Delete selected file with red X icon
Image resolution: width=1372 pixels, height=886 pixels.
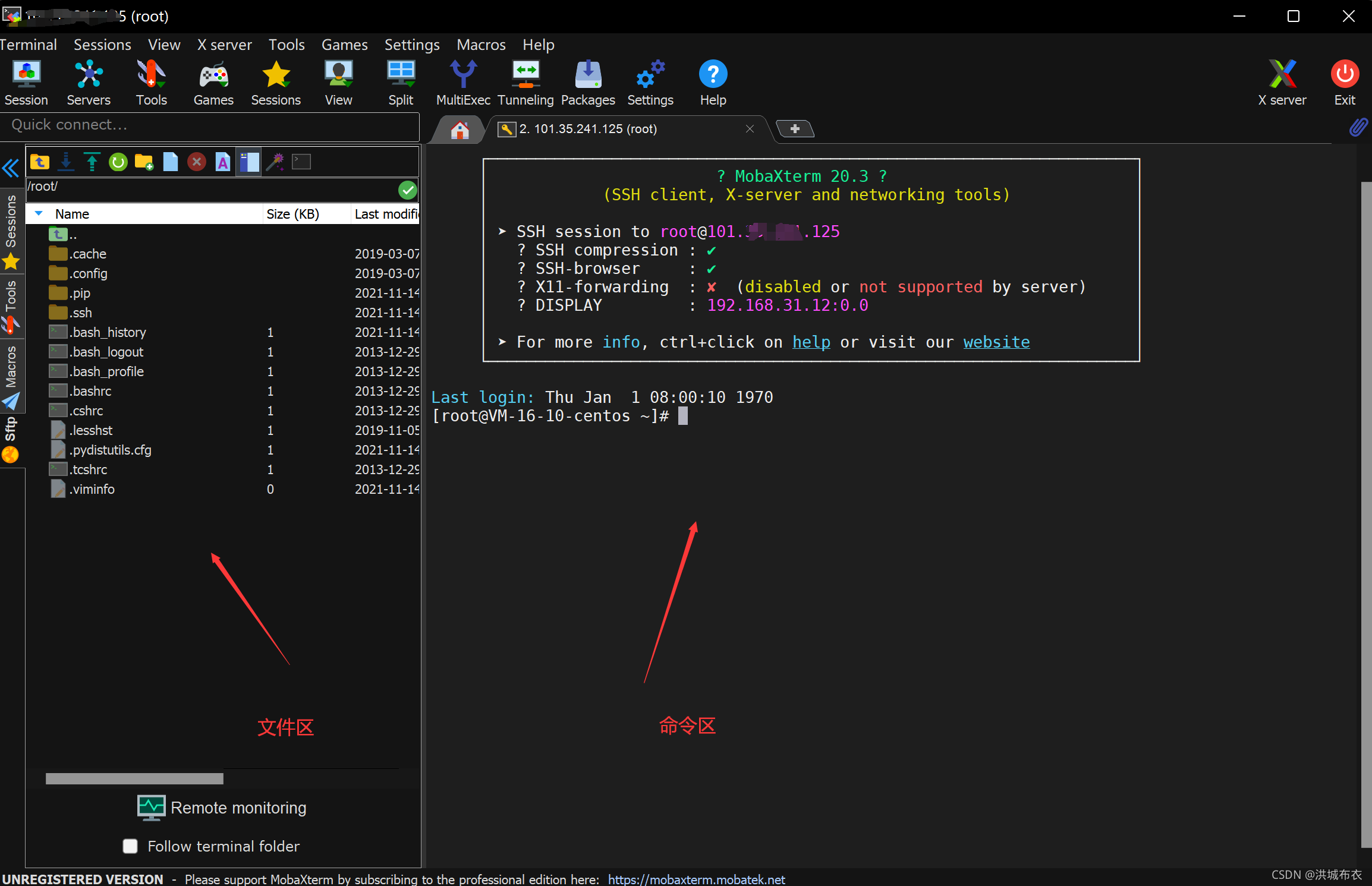point(196,162)
